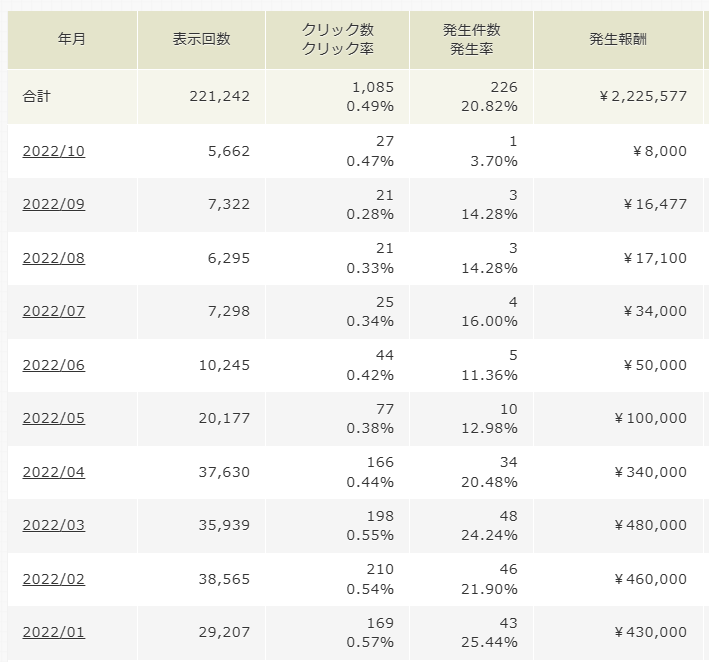Viewport: 709px width, 662px height.
Task: Select impressions value 10,245
Action: tap(224, 365)
